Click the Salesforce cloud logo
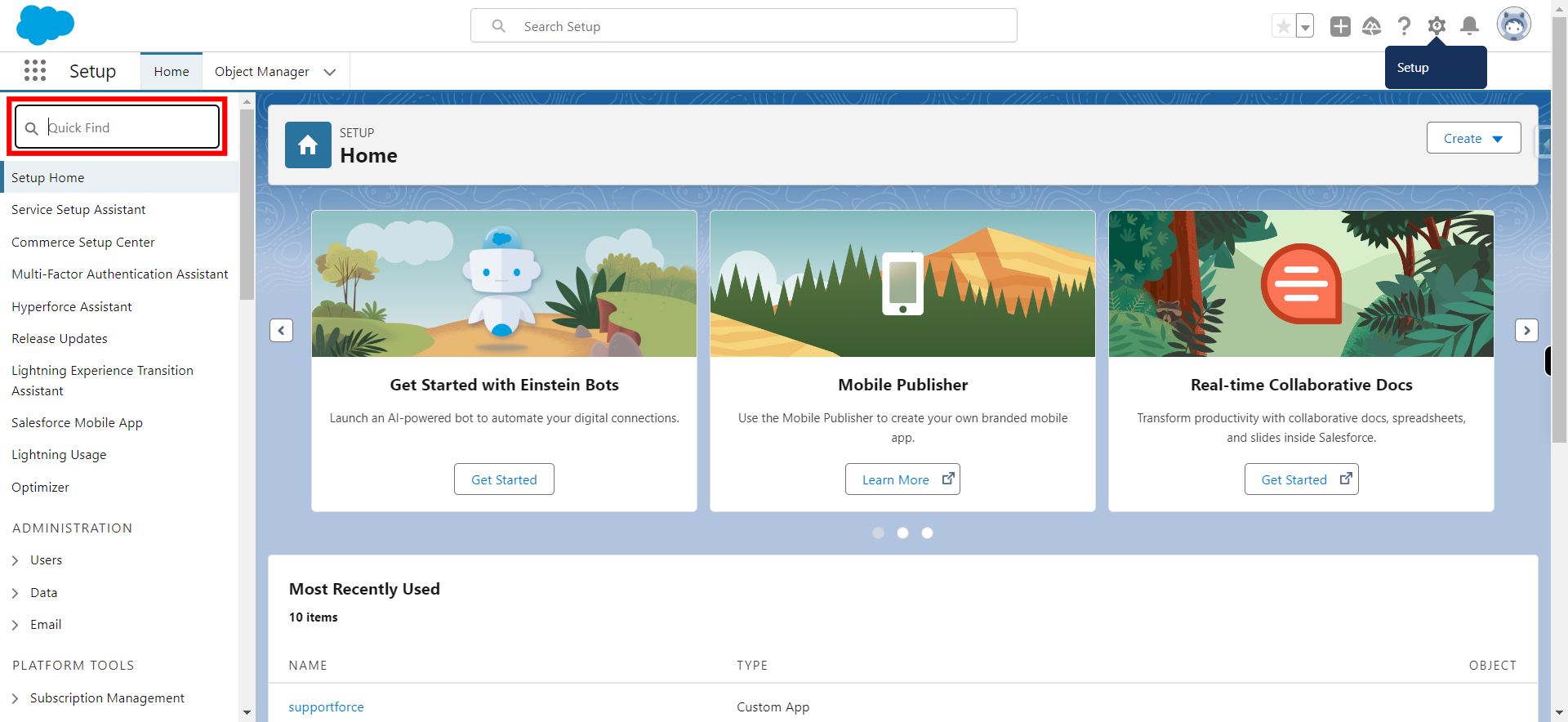This screenshot has height=722, width=1568. tap(45, 25)
